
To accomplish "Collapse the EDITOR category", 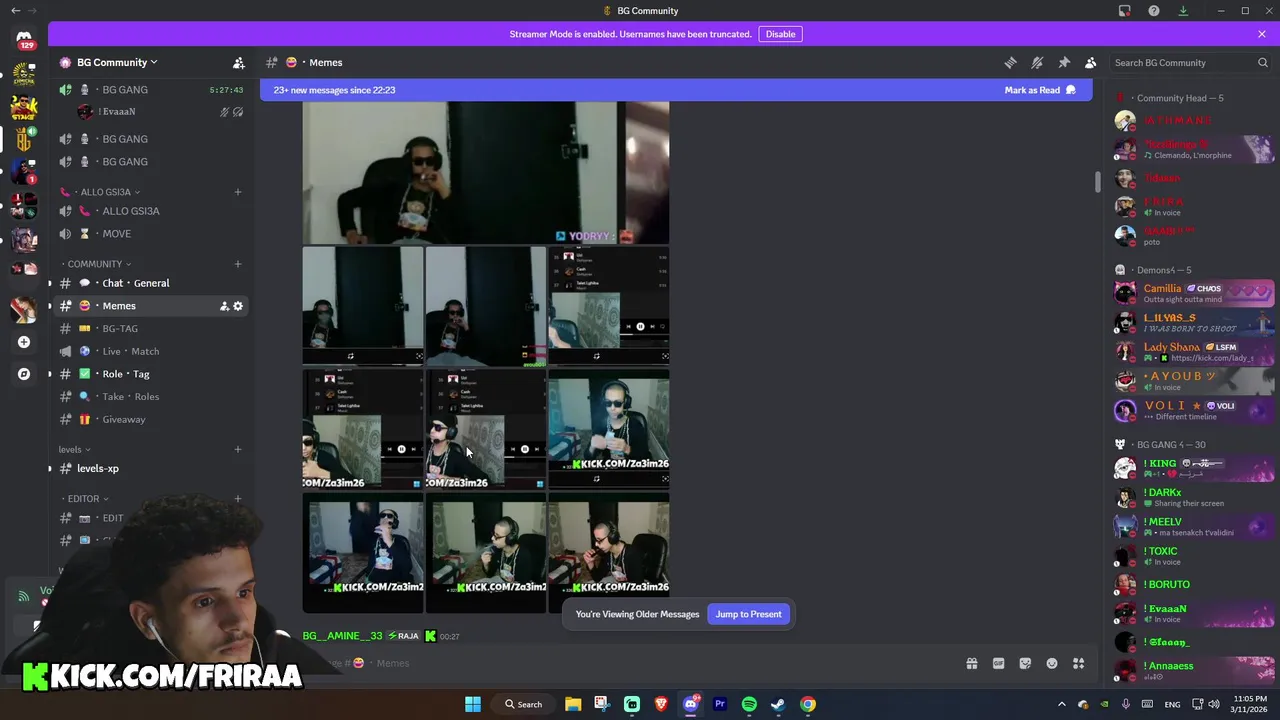I will pos(84,498).
